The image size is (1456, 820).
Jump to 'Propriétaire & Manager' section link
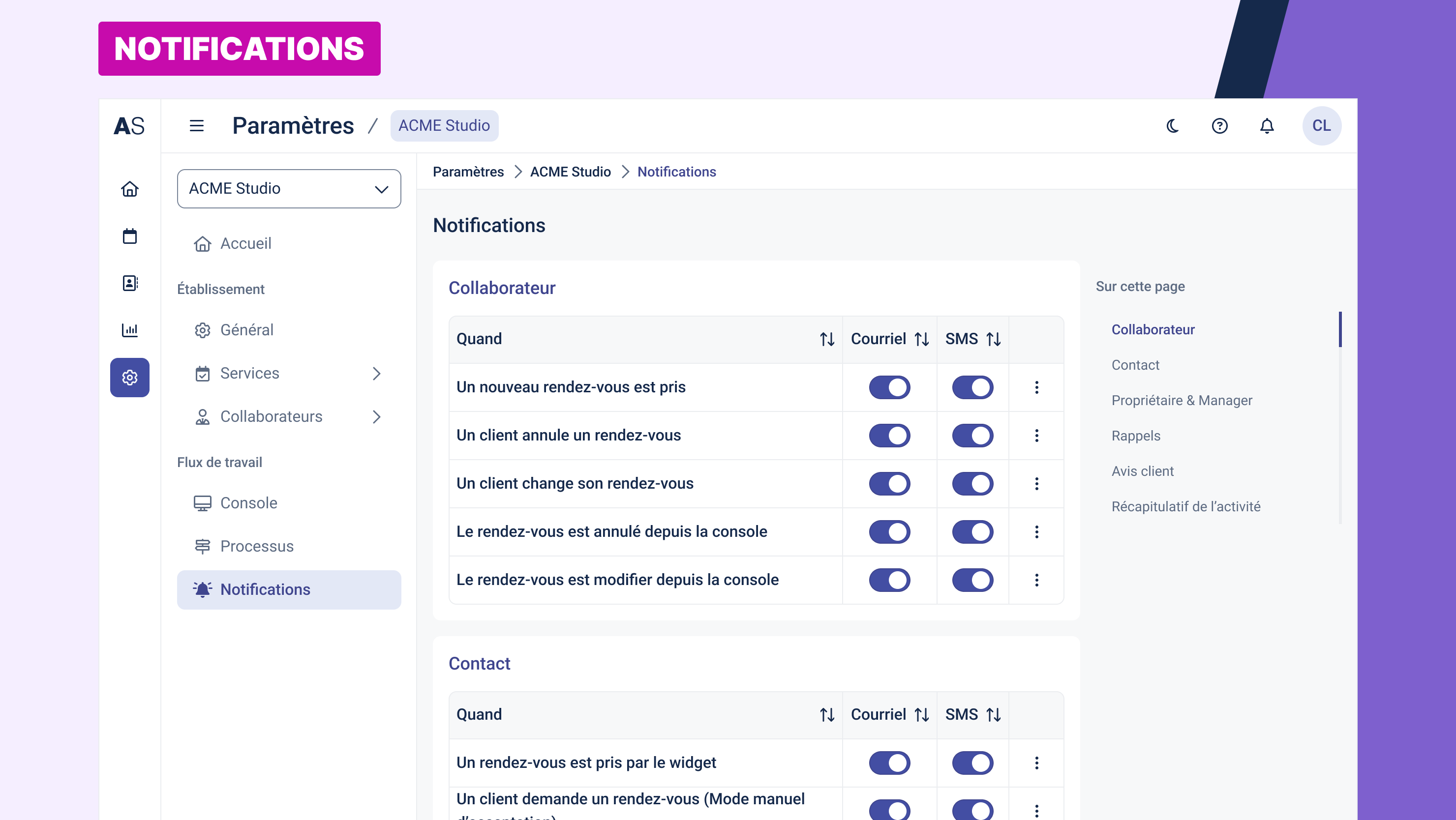pyautogui.click(x=1182, y=400)
